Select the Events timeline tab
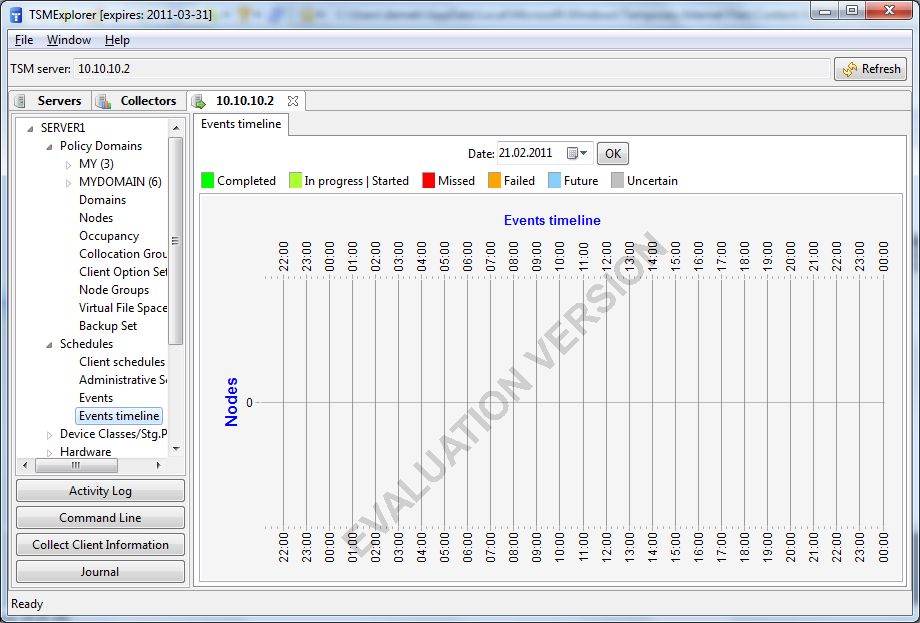The width and height of the screenshot is (920, 623). [x=241, y=124]
